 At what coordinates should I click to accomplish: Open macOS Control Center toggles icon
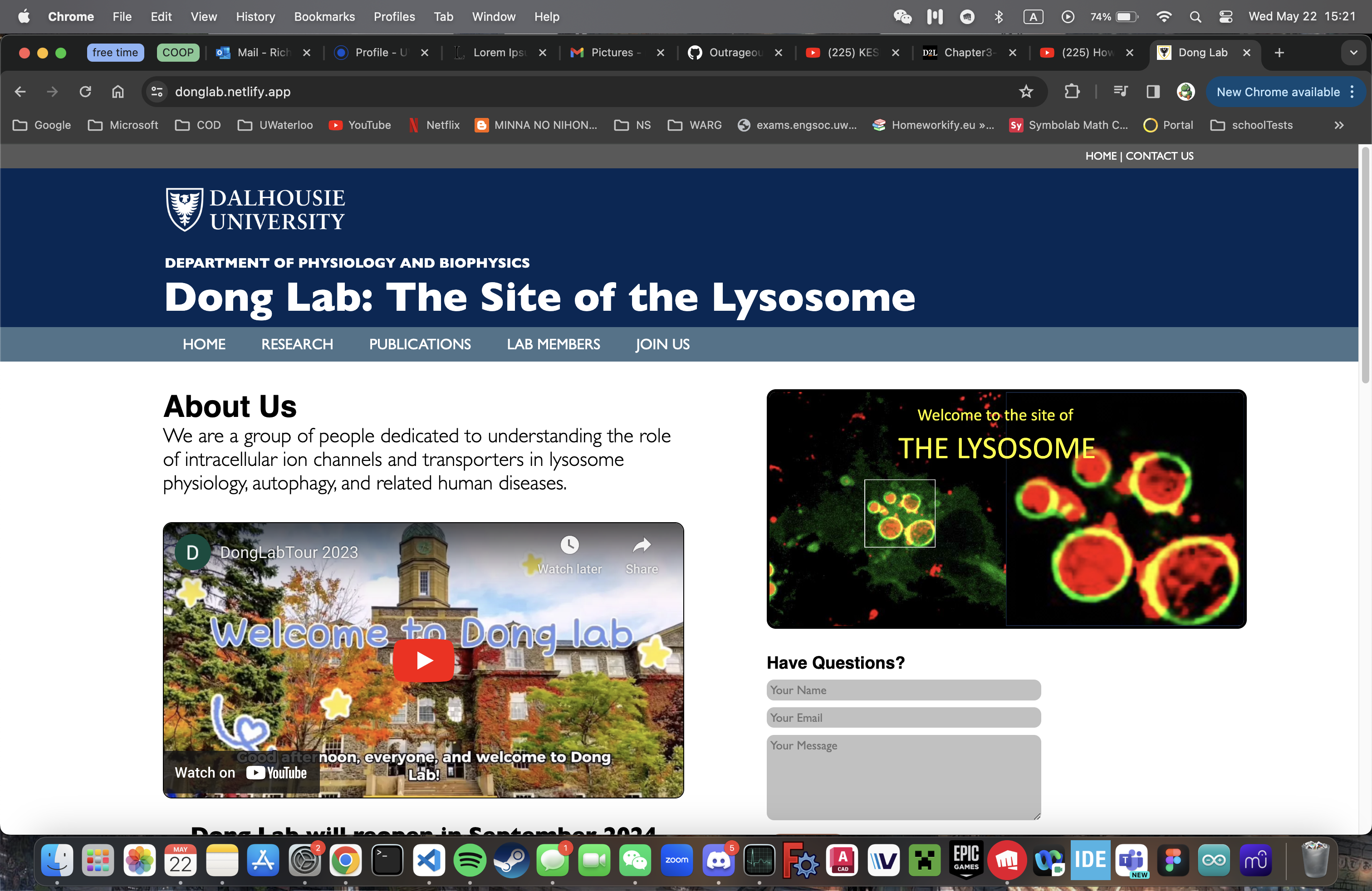pos(1225,17)
